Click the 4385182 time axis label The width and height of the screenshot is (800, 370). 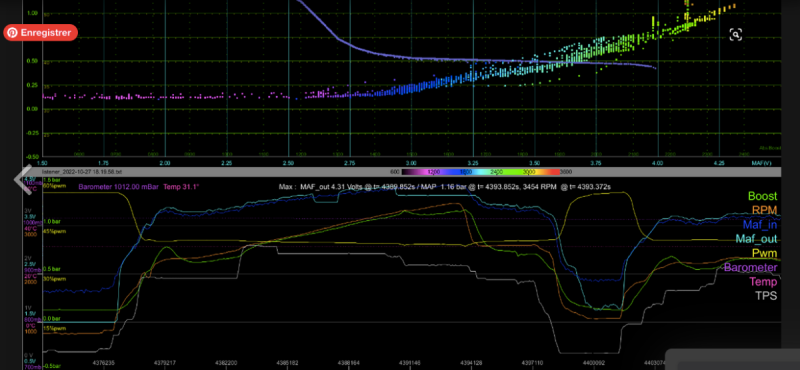[x=287, y=363]
